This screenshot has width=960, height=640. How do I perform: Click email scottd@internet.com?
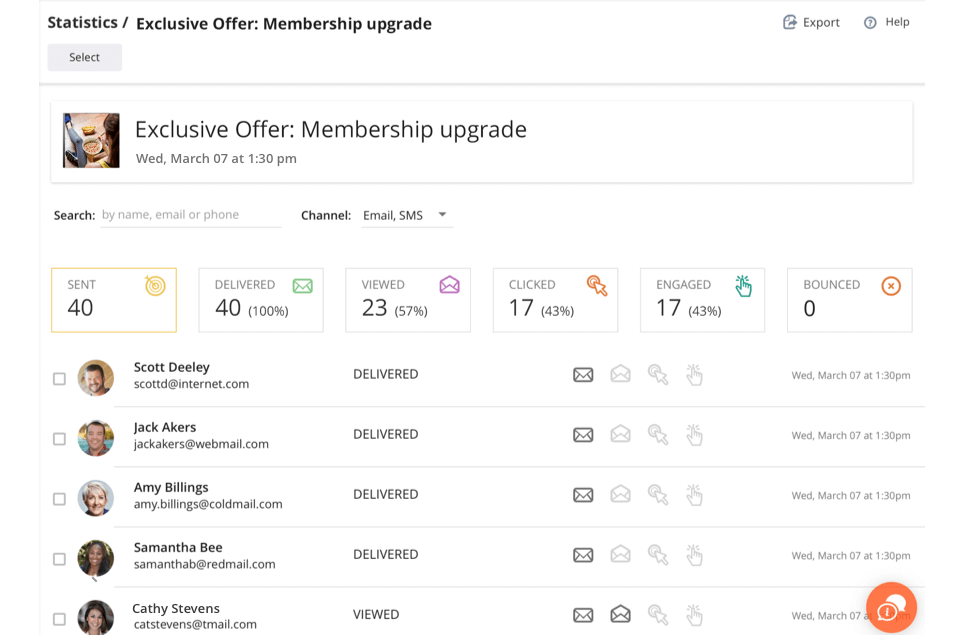click(192, 384)
